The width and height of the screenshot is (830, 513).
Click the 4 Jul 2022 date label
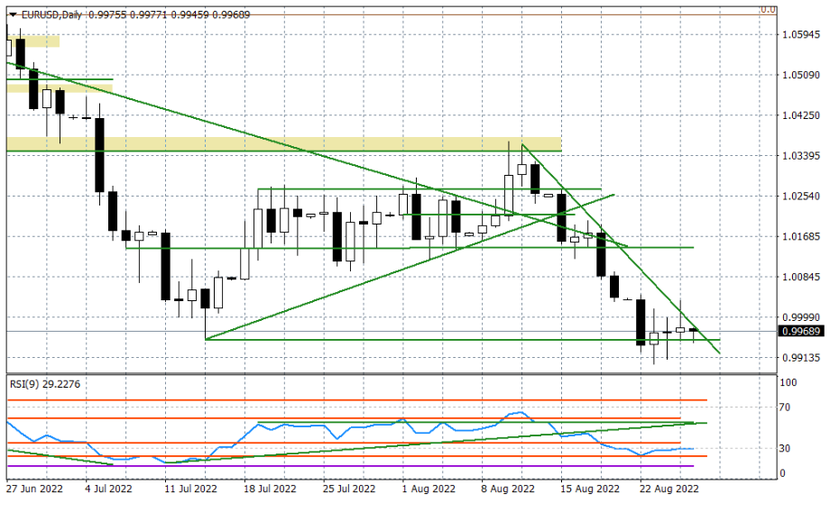(109, 489)
